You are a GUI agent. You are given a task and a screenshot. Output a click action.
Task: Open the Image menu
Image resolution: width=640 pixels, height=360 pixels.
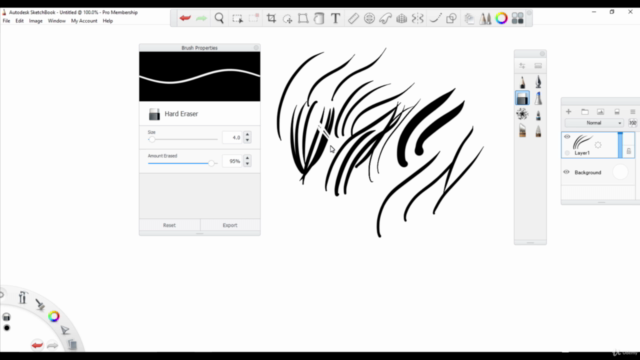point(36,21)
